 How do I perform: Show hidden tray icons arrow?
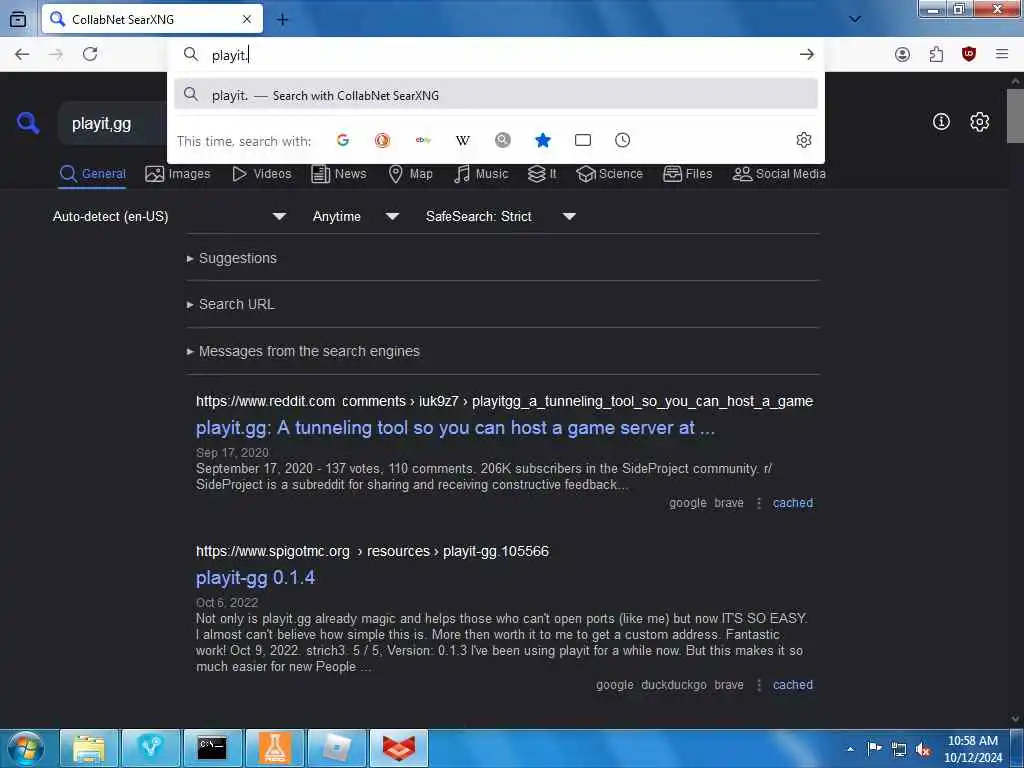pos(850,750)
